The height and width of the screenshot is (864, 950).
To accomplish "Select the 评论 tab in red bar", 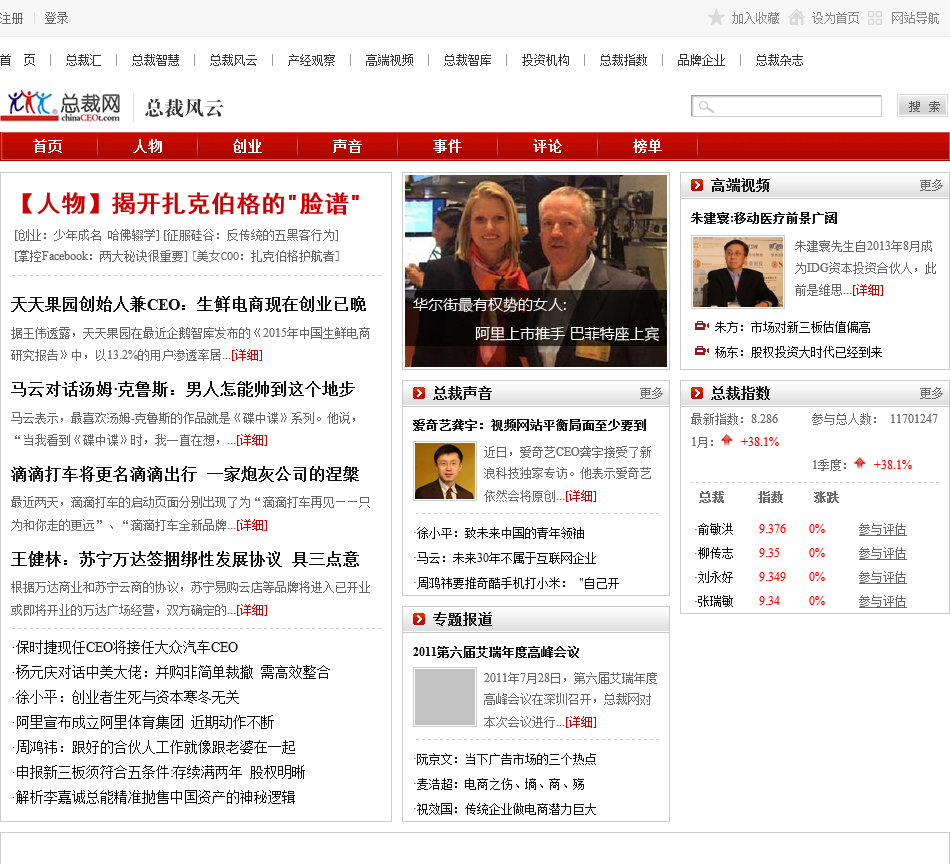I will (x=547, y=146).
